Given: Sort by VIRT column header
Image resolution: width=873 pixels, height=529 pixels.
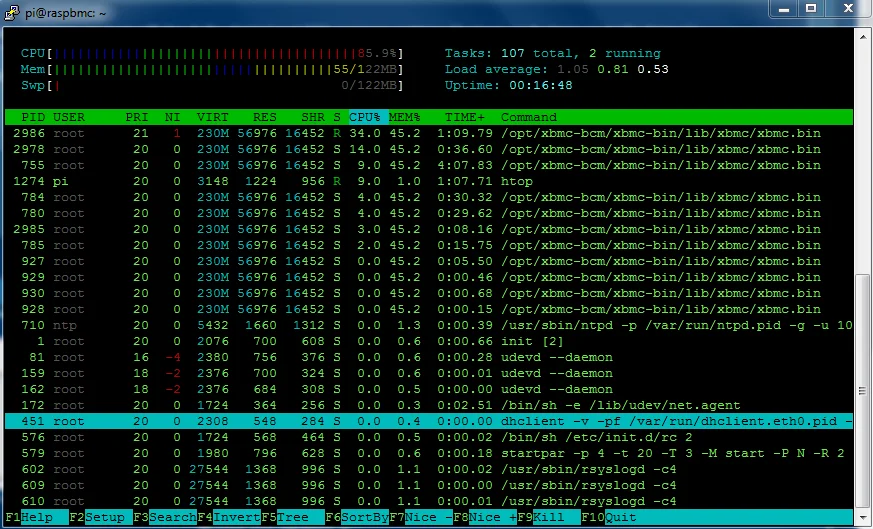Looking at the screenshot, I should coord(213,117).
